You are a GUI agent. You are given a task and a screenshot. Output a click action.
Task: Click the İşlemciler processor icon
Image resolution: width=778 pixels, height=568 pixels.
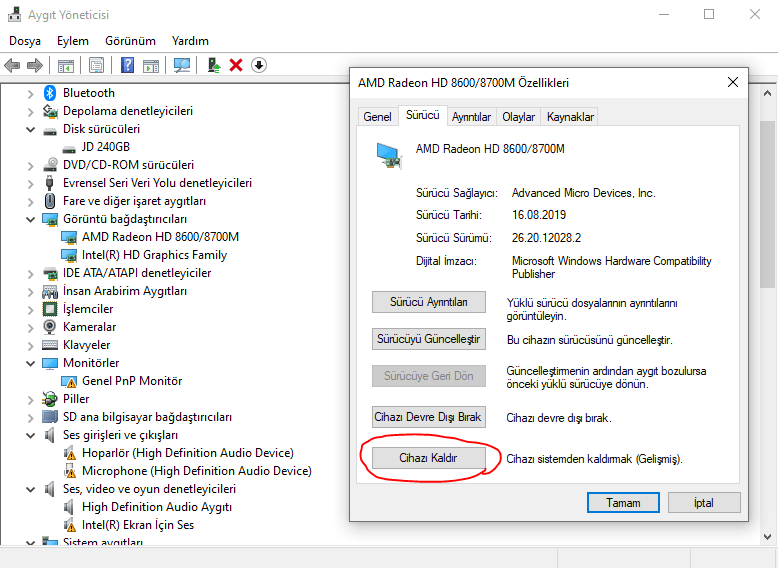[50, 309]
